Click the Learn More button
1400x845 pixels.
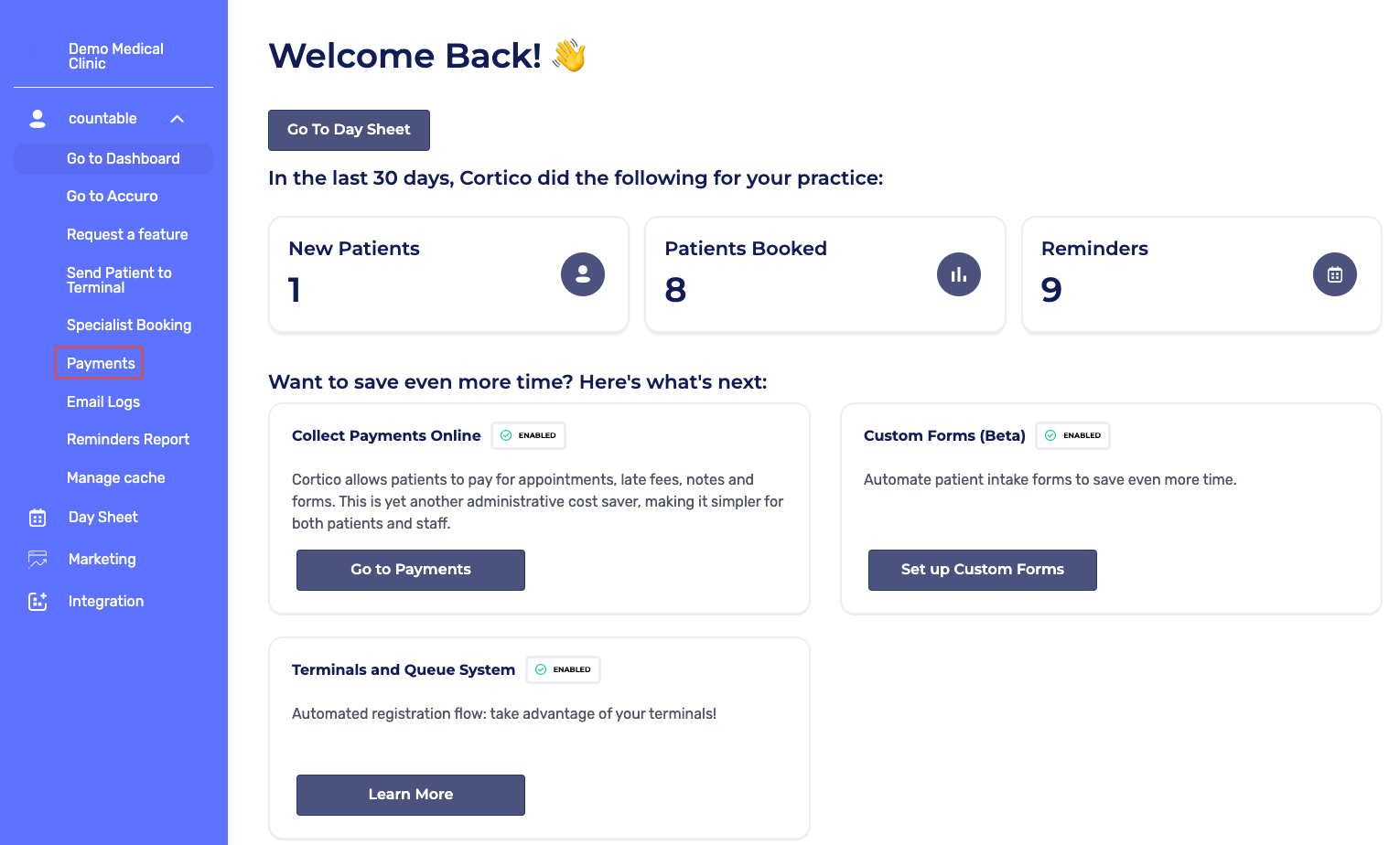(x=411, y=795)
